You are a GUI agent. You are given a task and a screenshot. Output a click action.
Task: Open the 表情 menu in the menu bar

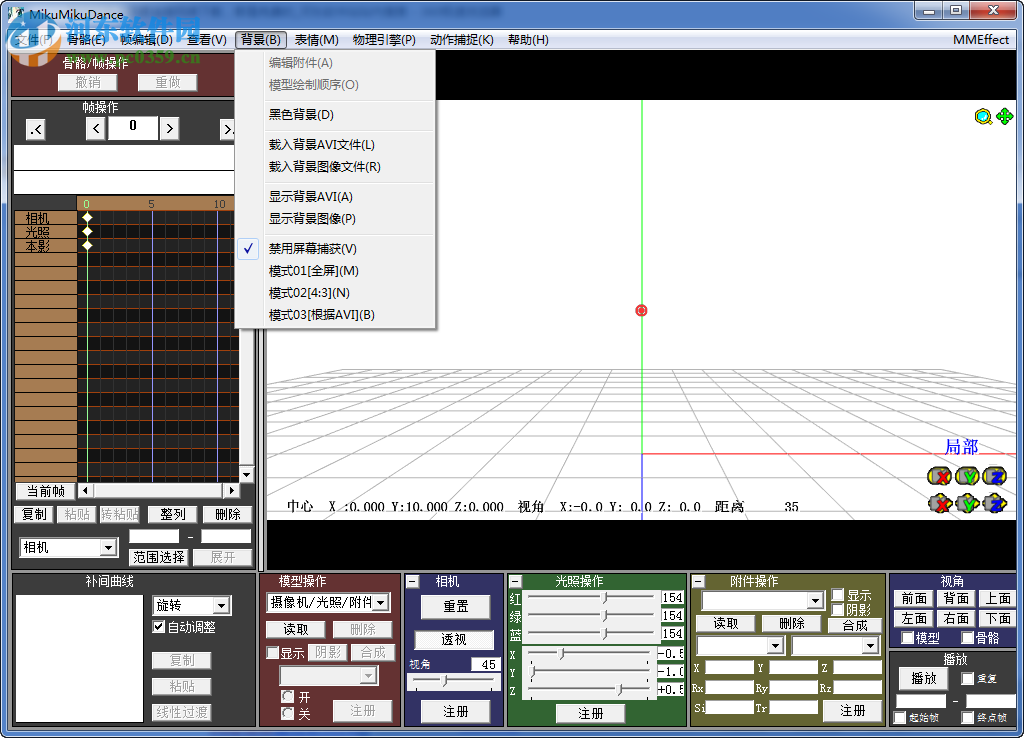click(315, 39)
